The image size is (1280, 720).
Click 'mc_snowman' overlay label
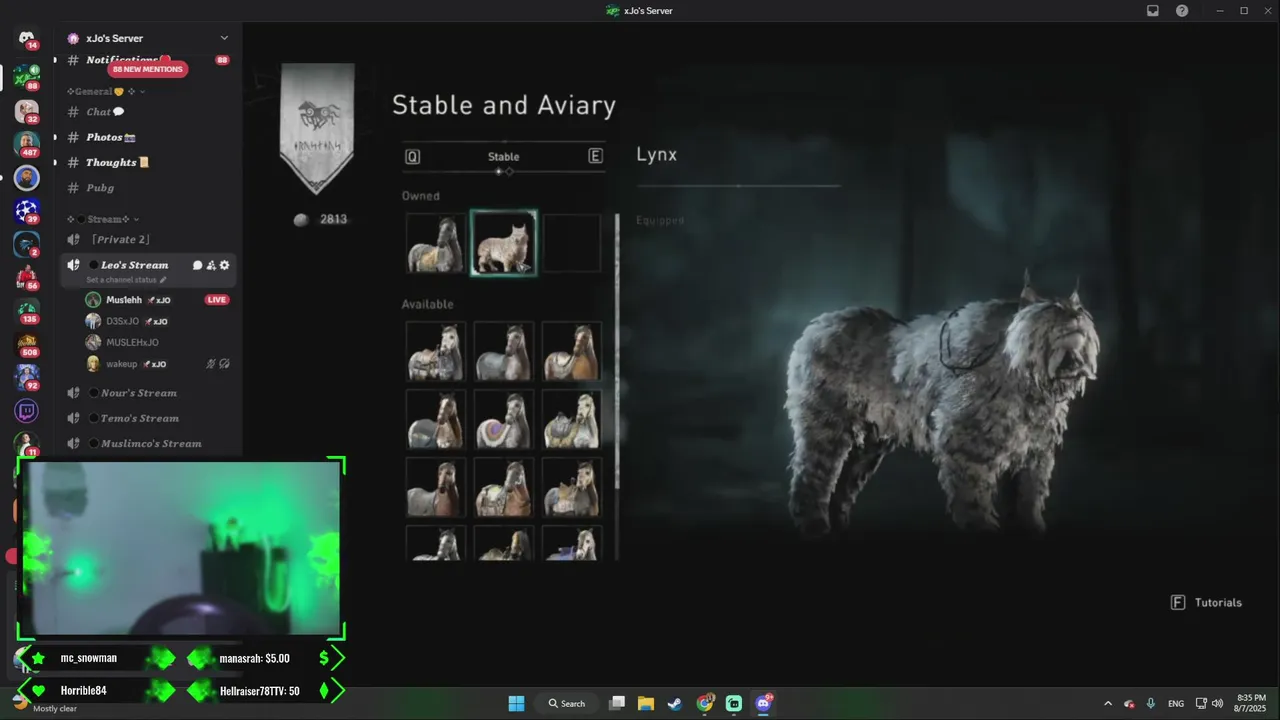tap(88, 658)
